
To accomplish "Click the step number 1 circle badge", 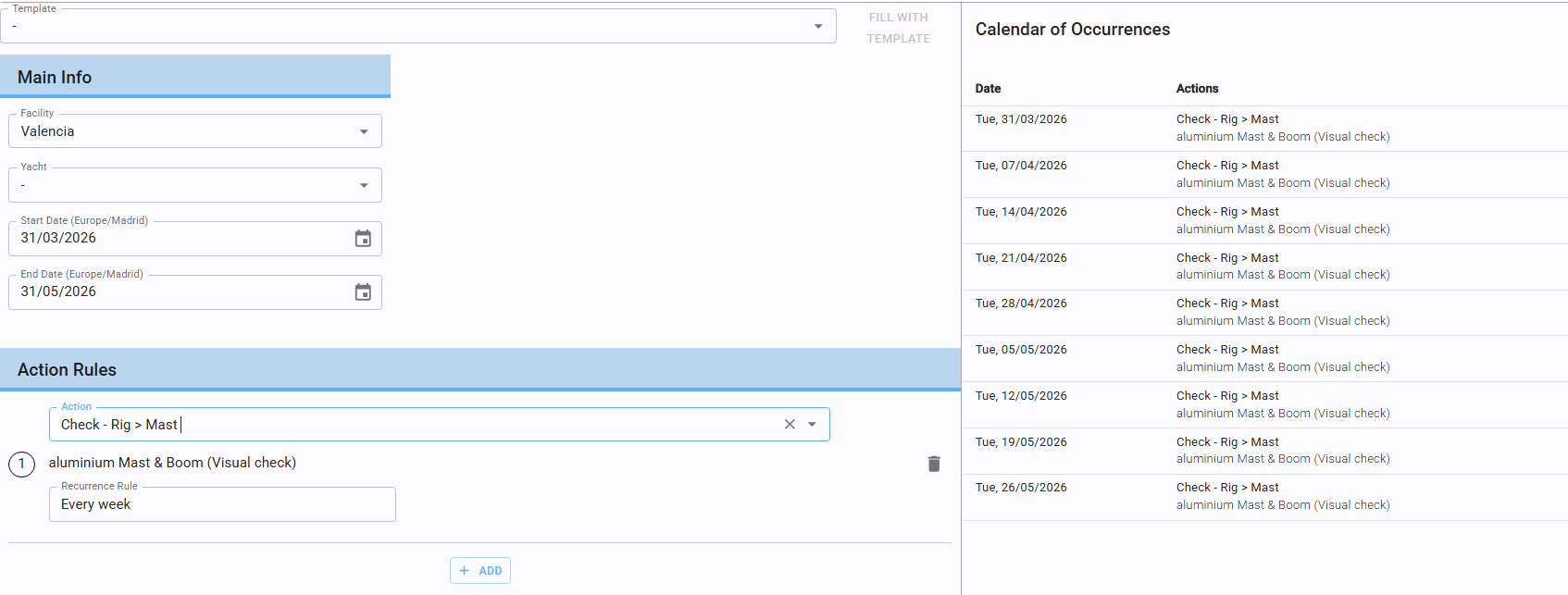I will pyautogui.click(x=21, y=464).
